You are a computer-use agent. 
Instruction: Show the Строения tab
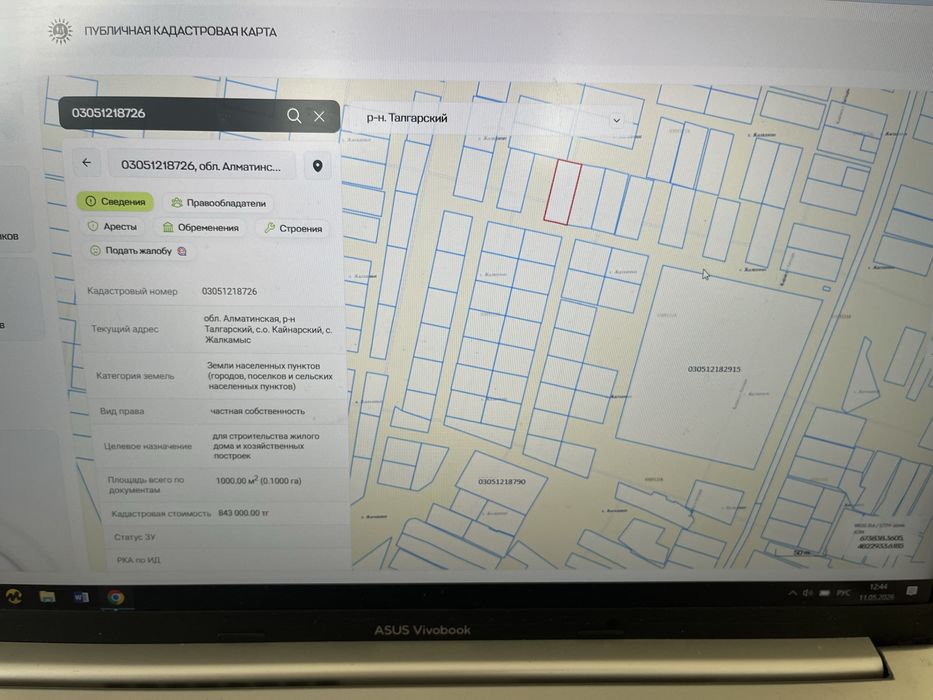293,228
